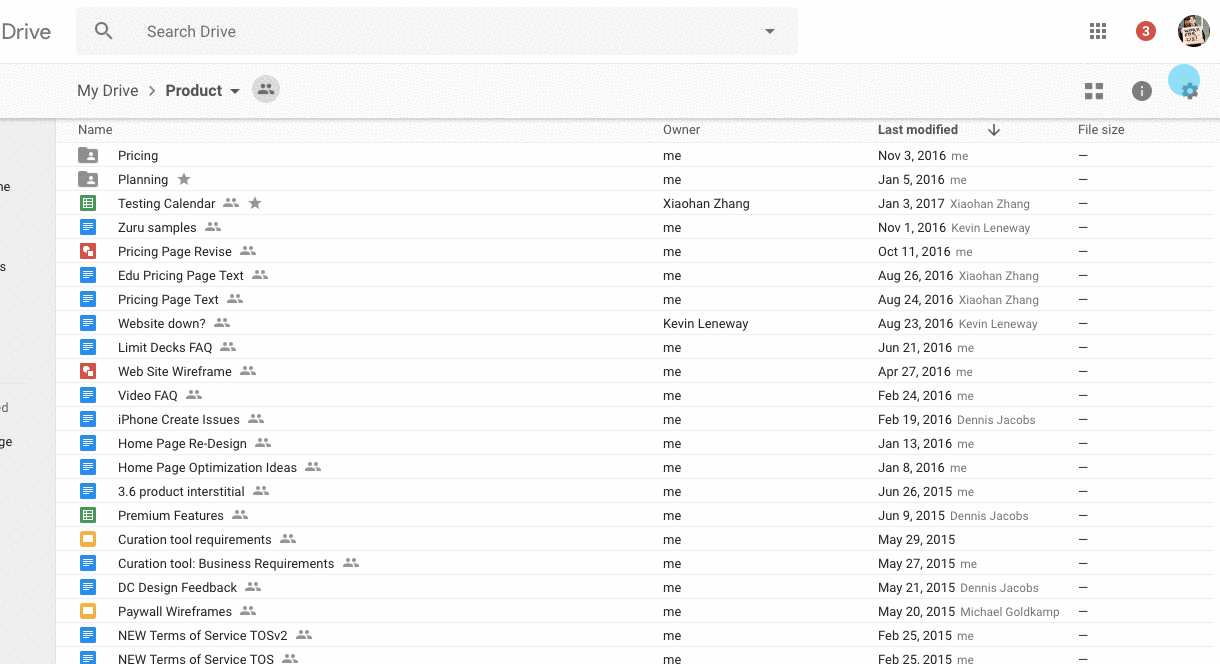Reverse sort direction arrow by Last modified

pos(994,130)
